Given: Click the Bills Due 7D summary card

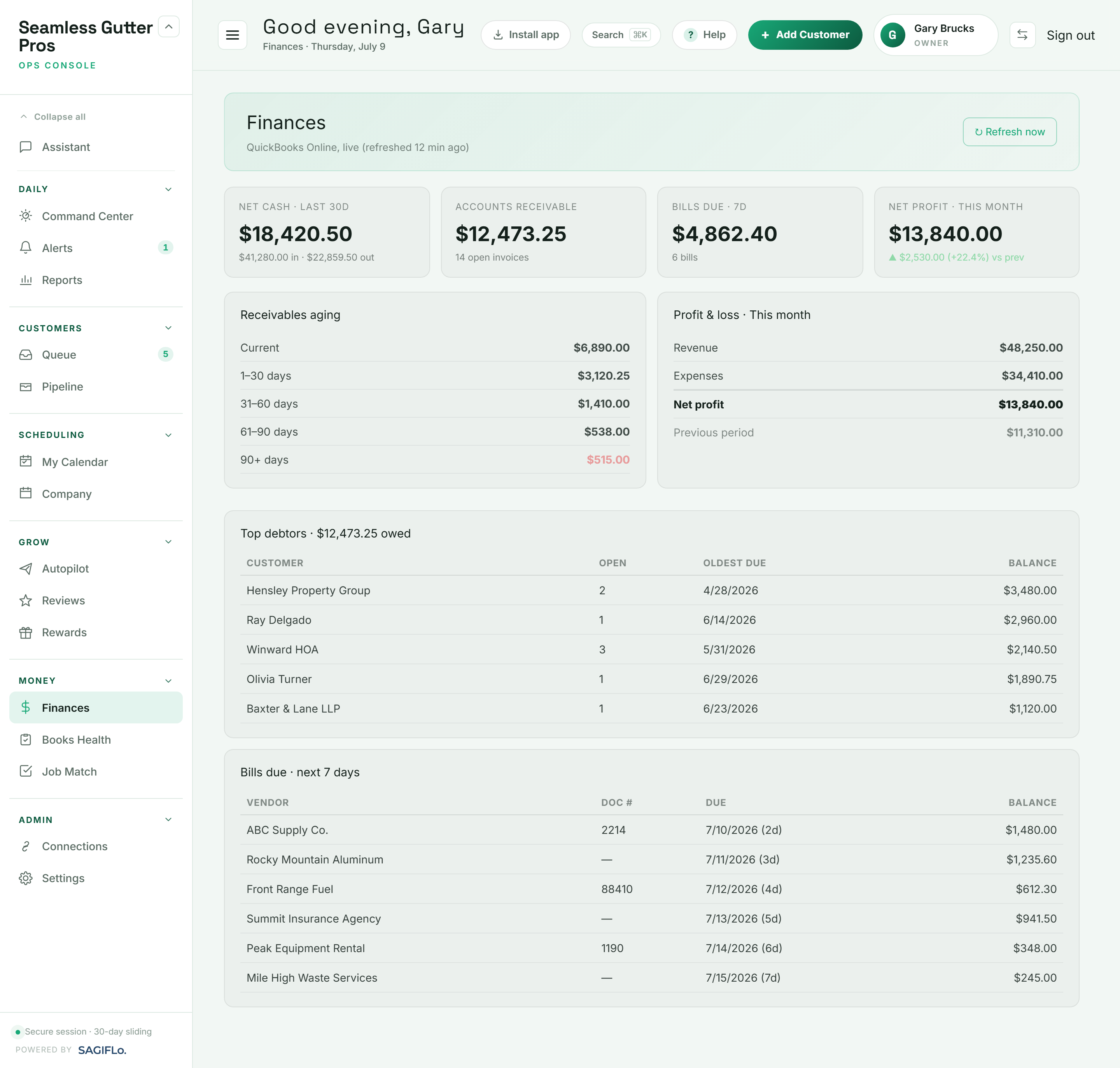Looking at the screenshot, I should 760,232.
